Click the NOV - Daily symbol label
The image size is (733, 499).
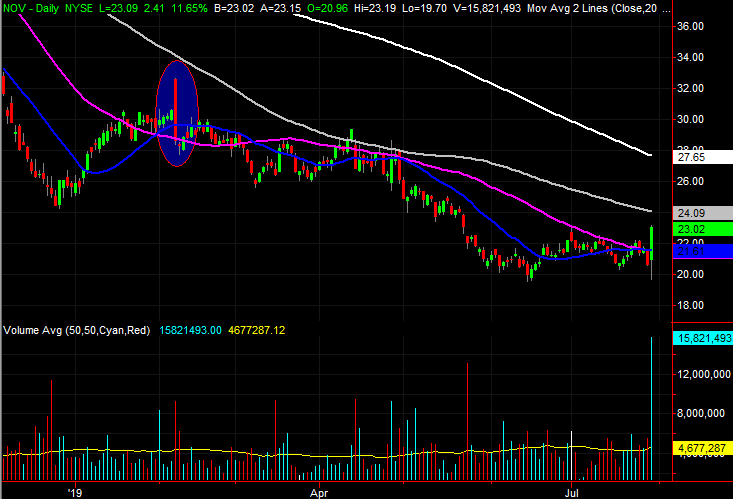pos(31,8)
